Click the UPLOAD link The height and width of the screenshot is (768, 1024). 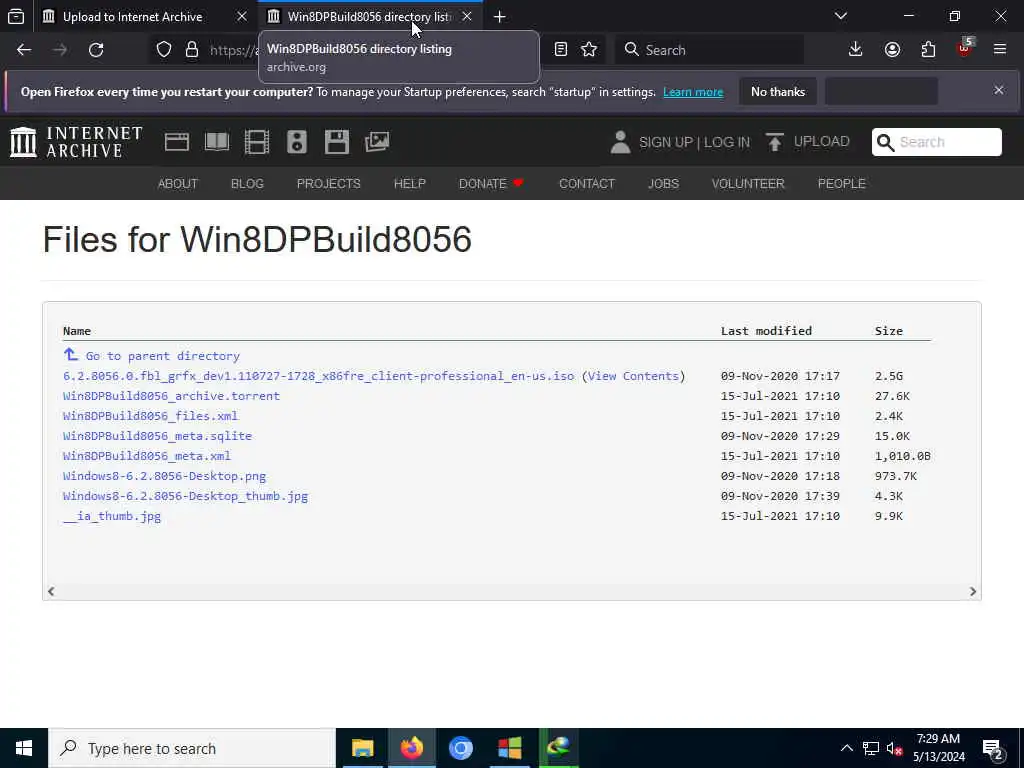[822, 142]
